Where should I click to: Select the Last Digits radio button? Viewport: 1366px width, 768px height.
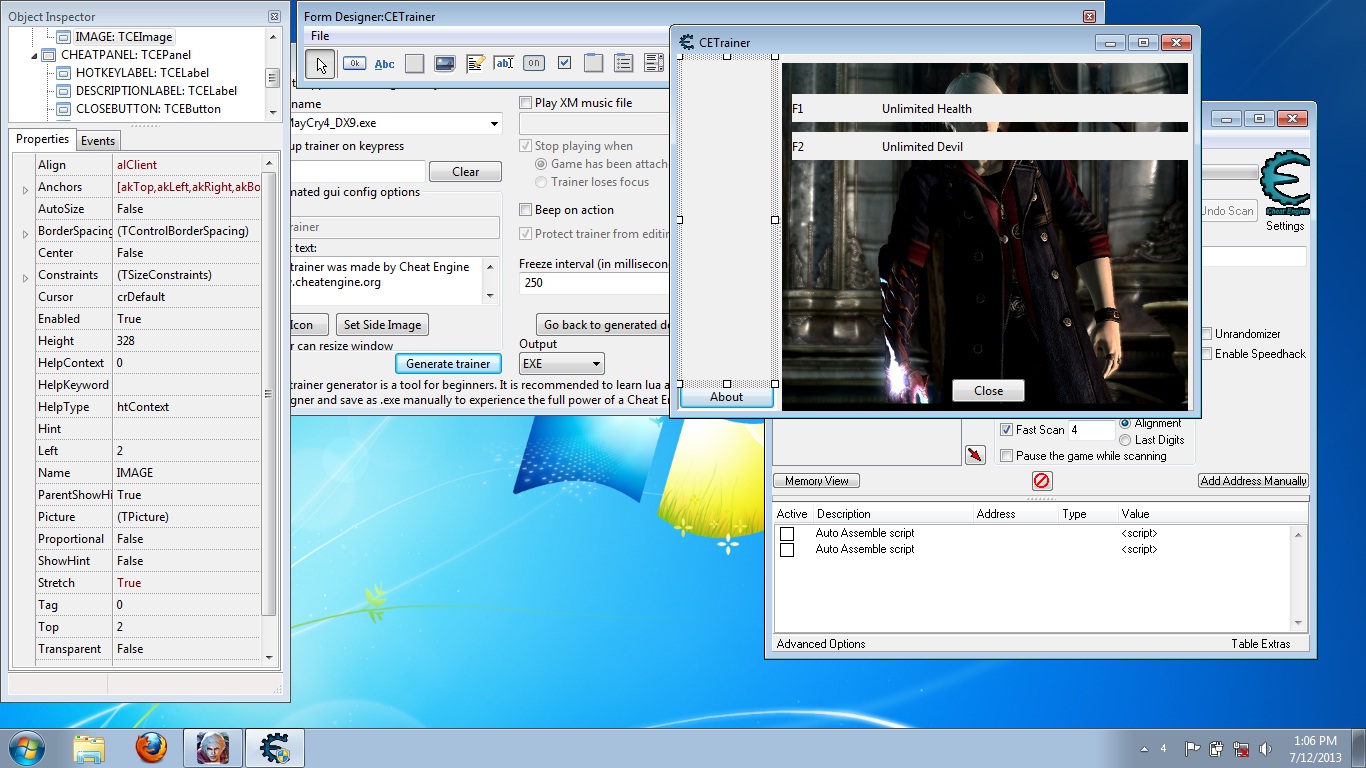point(1125,440)
